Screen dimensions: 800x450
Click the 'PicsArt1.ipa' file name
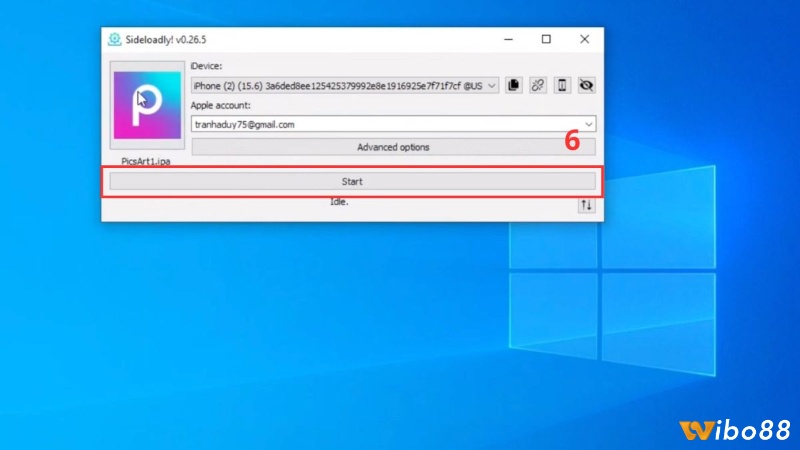[146, 161]
